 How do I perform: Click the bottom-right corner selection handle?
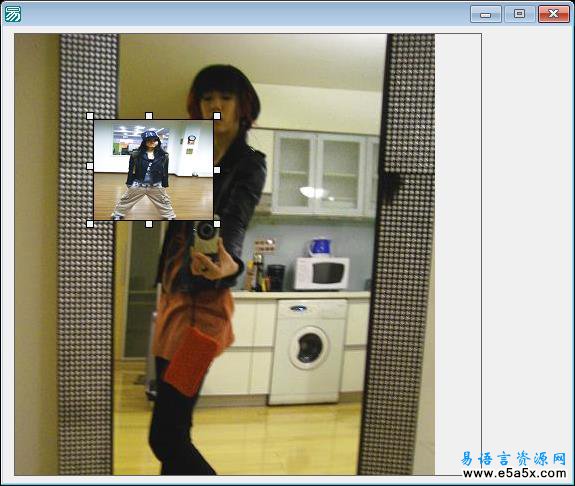(217, 224)
